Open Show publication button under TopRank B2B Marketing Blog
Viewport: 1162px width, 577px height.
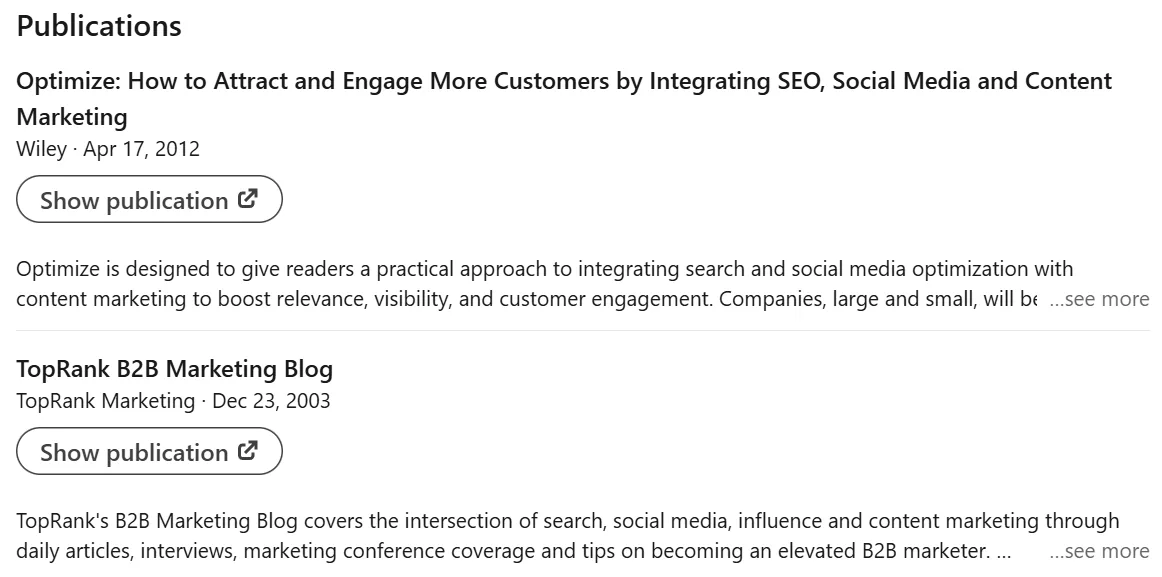(x=149, y=451)
